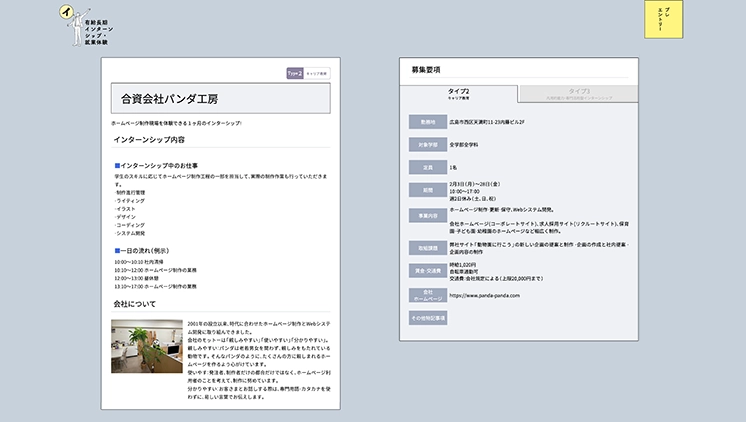Click the 期間 label
This screenshot has height=422, width=746.
[x=427, y=189]
